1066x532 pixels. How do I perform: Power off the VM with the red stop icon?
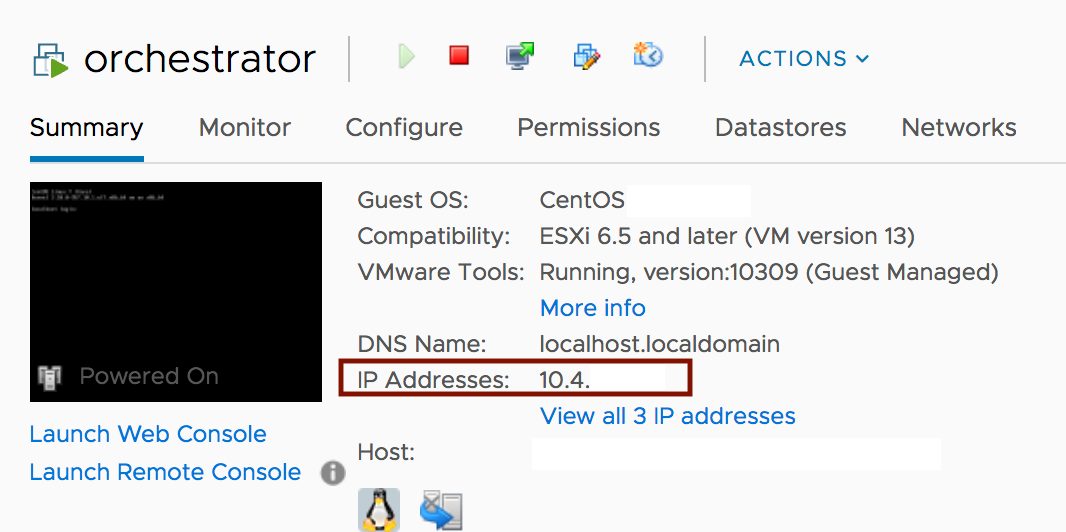coord(460,55)
